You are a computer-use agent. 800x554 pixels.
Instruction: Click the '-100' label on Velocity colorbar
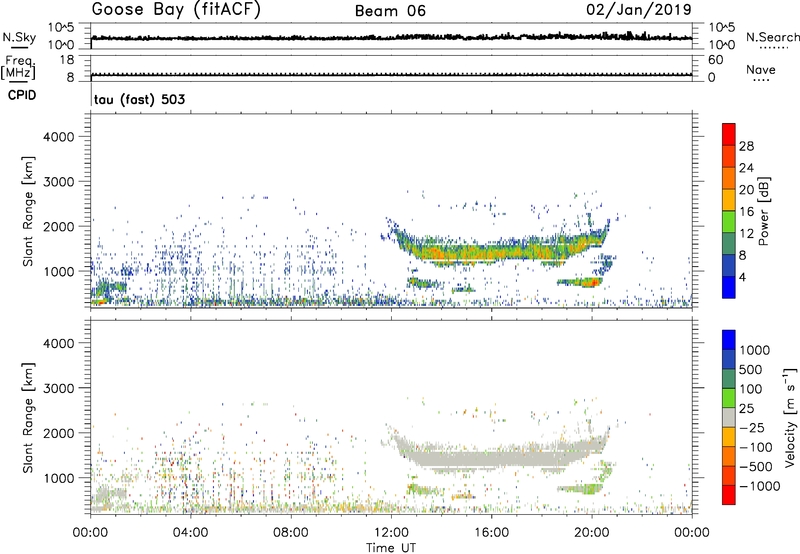click(x=755, y=447)
